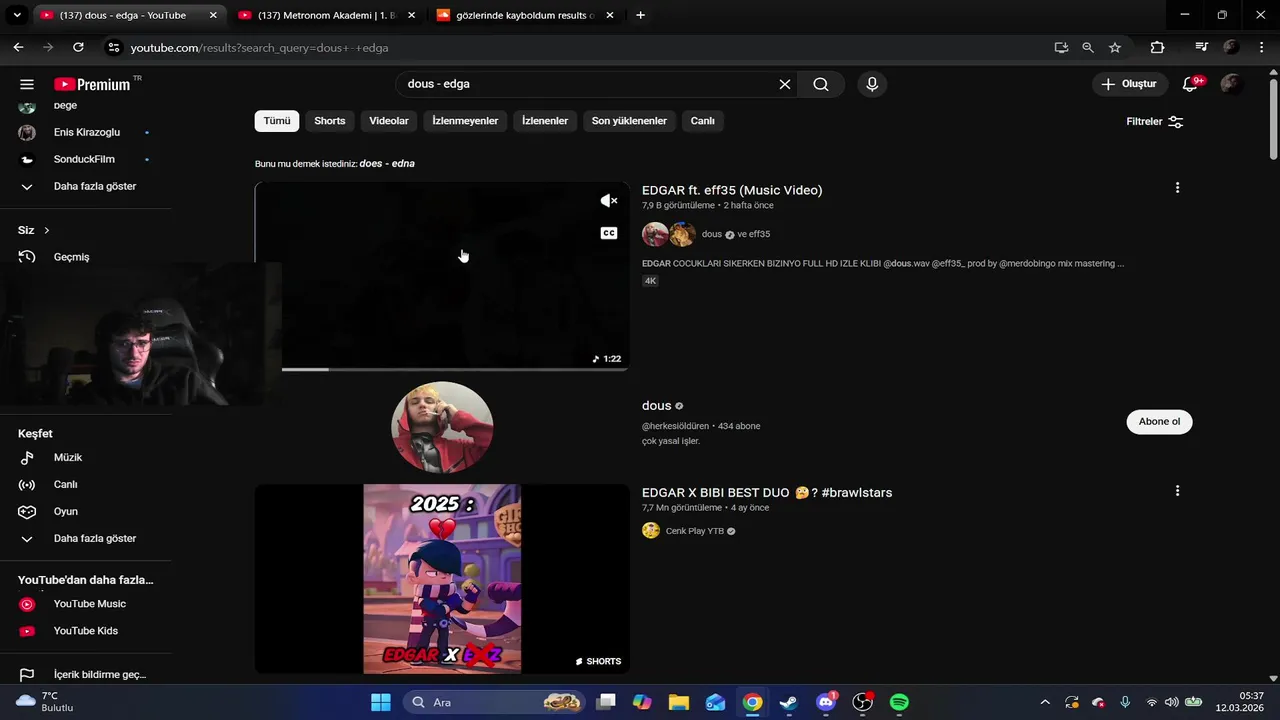The image size is (1280, 720).
Task: Open EDGAR ft. eff35 (Music Video) title
Action: [x=732, y=190]
